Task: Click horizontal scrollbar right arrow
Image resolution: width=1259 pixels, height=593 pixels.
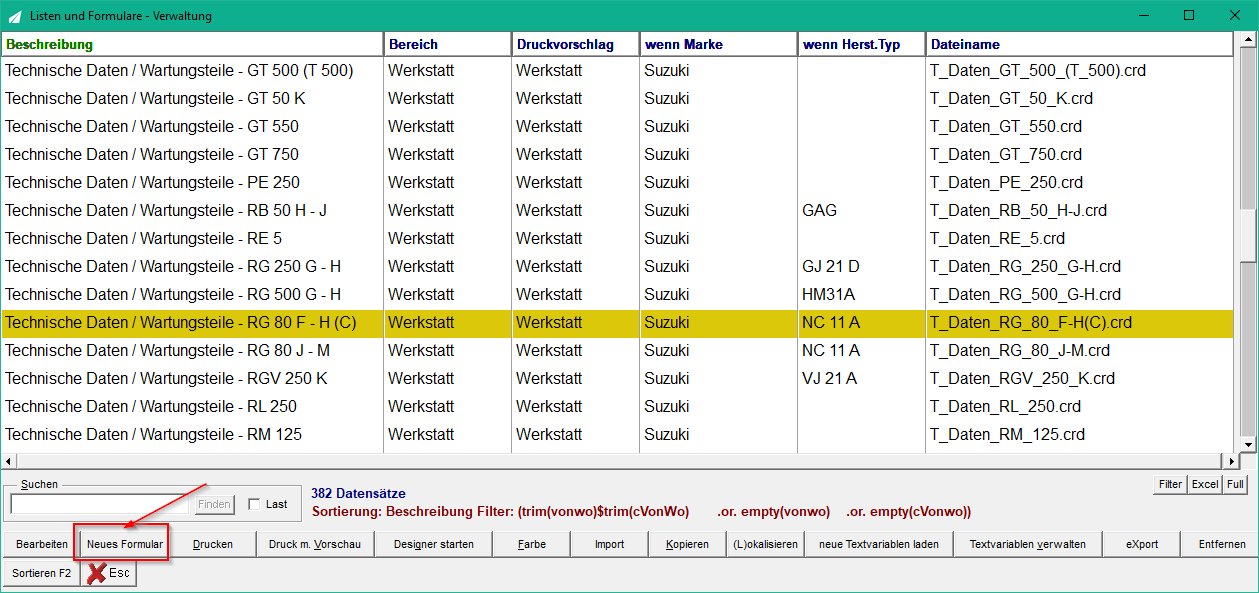Action: point(1231,461)
